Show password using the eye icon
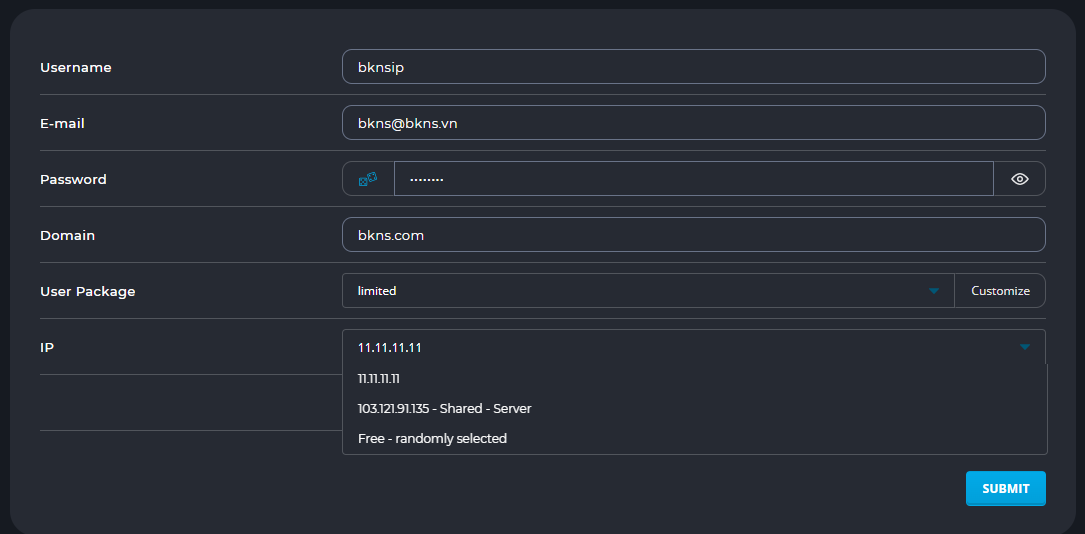 point(1019,179)
